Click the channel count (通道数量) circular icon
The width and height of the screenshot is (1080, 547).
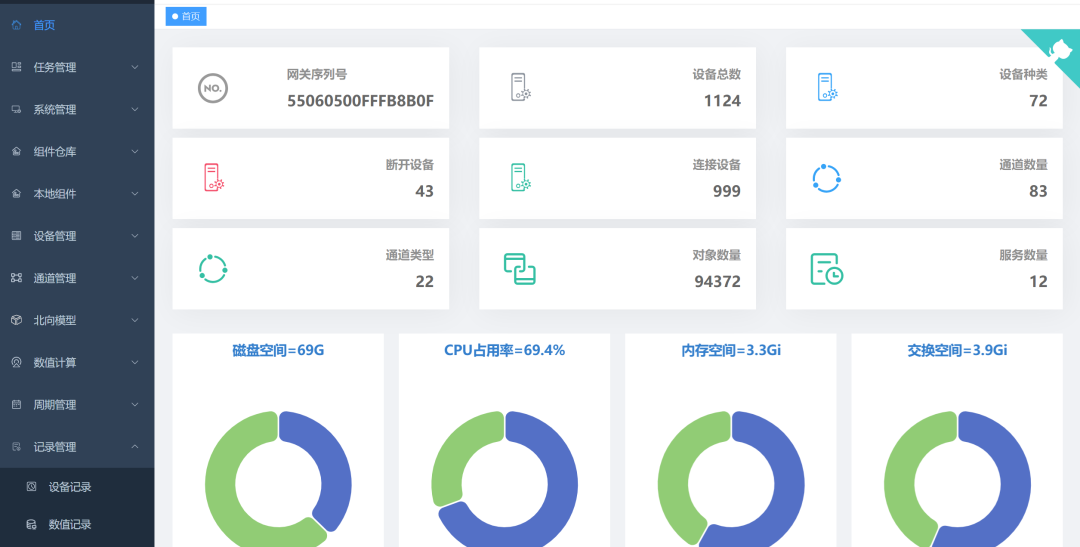[x=826, y=178]
